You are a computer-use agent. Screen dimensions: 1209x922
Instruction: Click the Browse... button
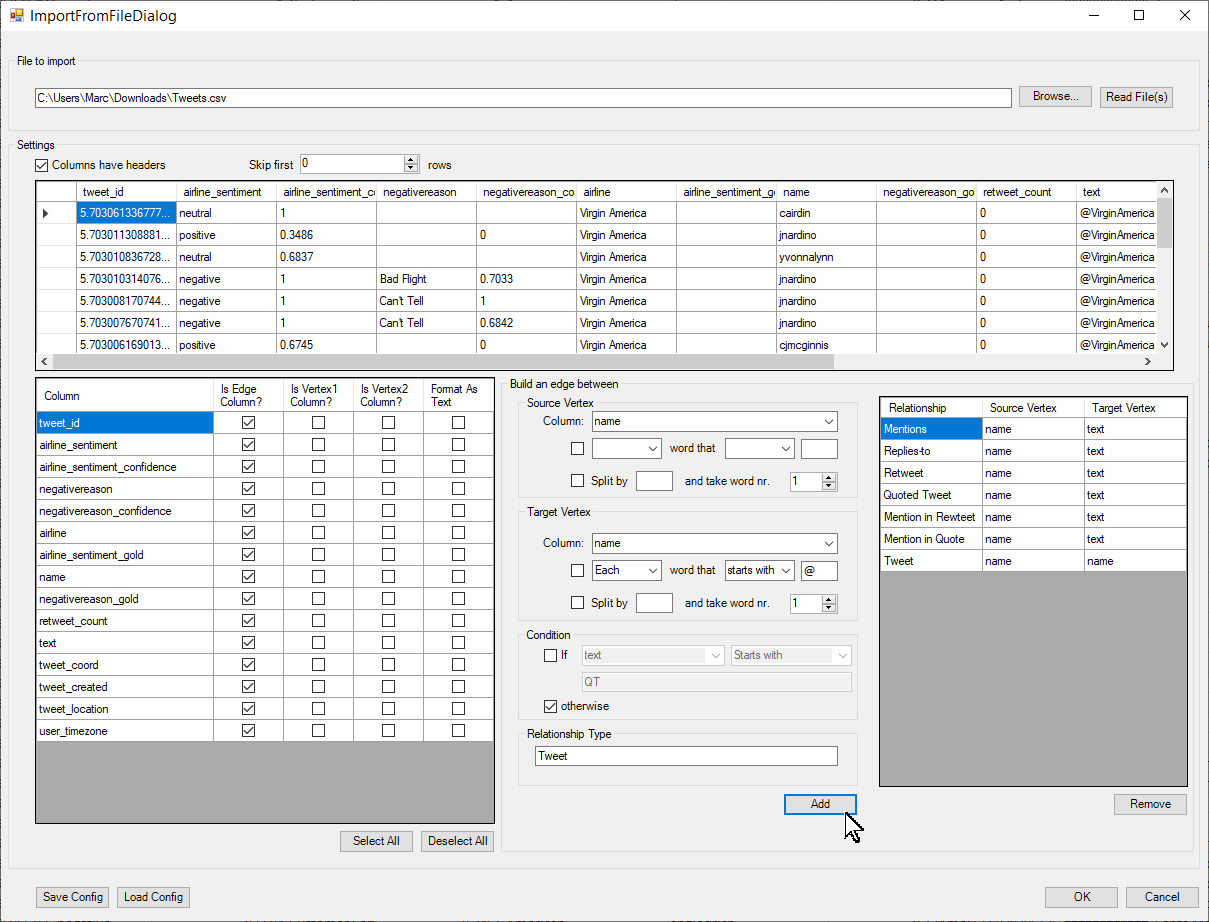pos(1055,97)
